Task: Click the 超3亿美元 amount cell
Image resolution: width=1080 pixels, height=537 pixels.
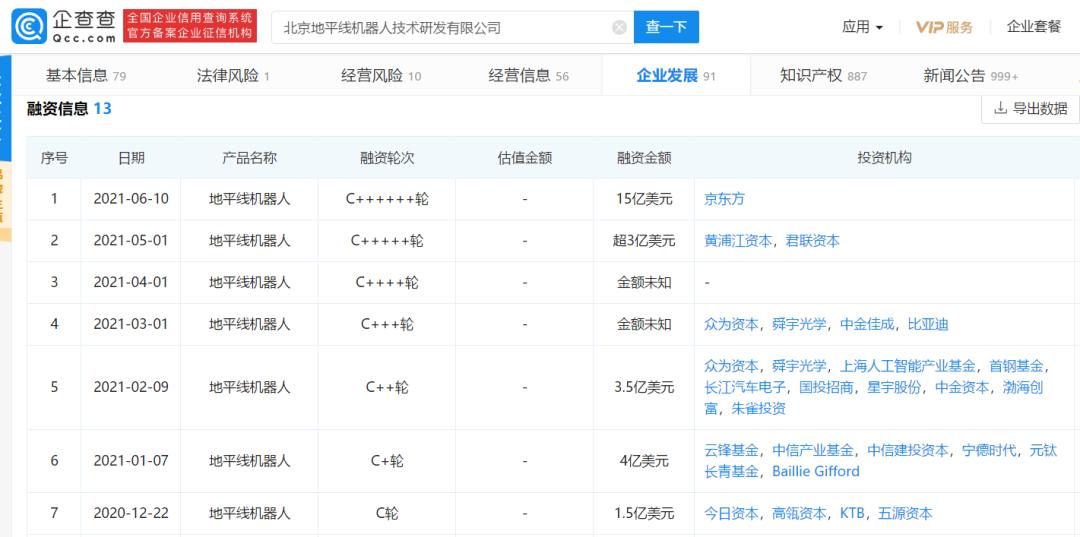Action: coord(644,241)
